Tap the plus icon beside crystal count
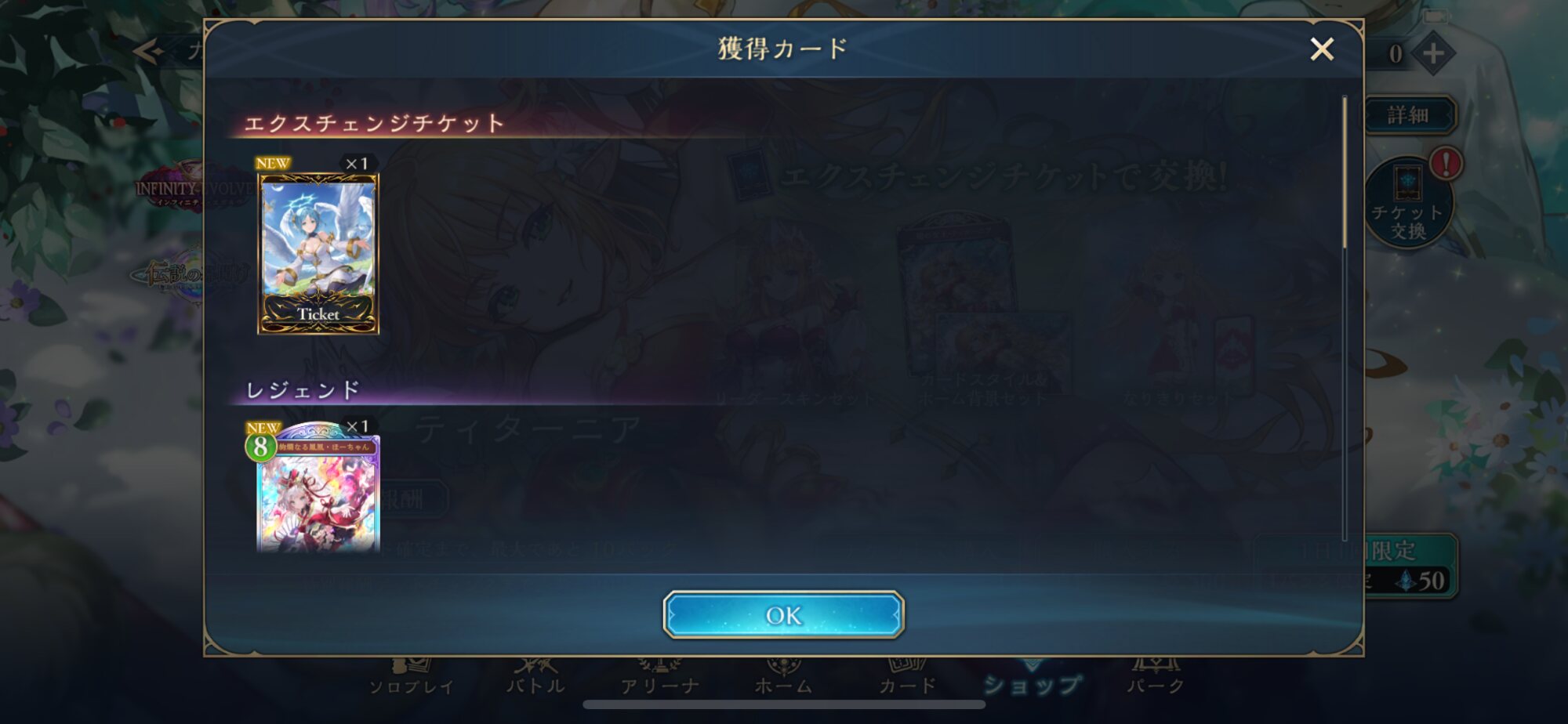 1433,53
